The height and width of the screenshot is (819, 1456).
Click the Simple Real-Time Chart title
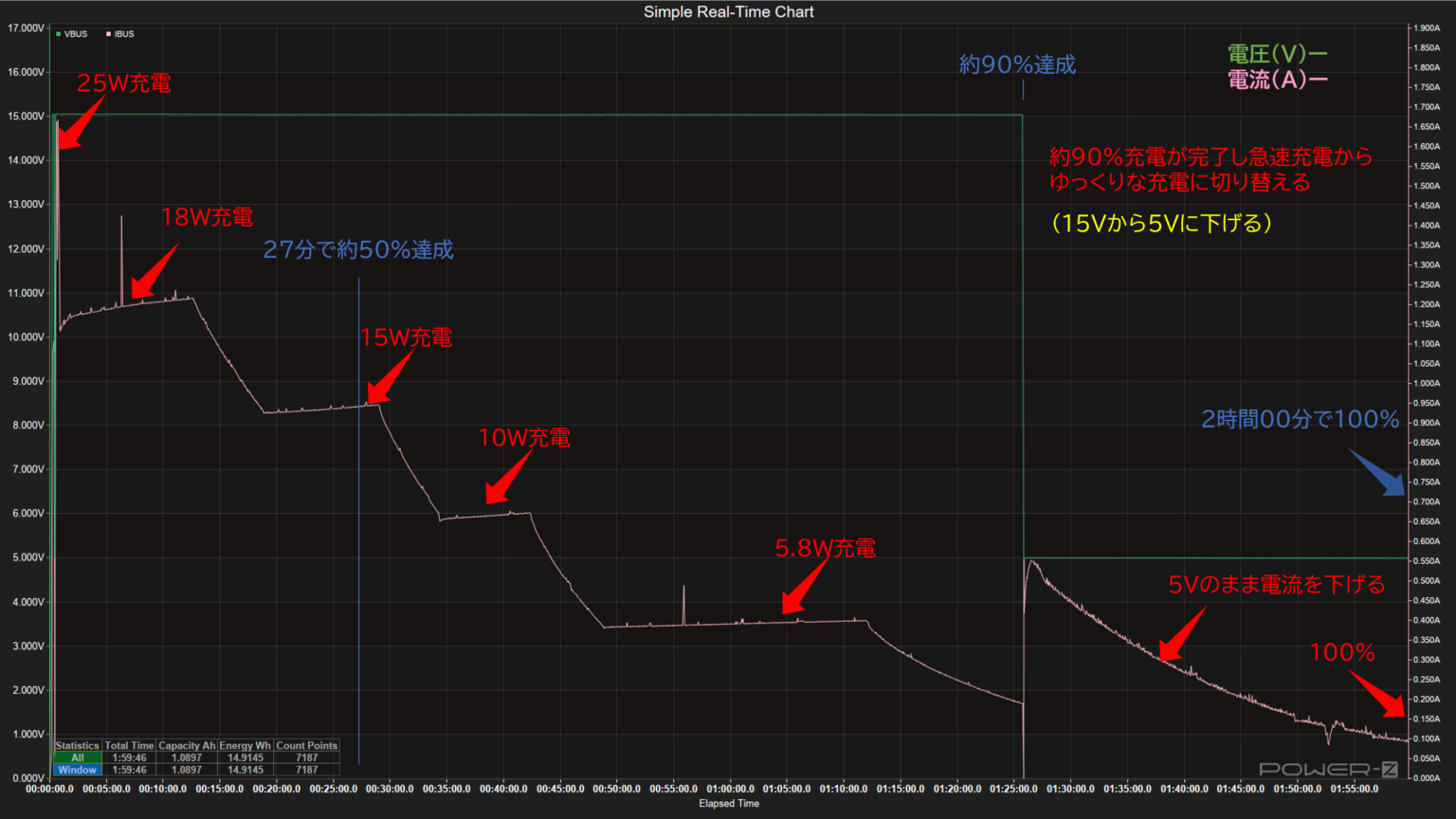pyautogui.click(x=728, y=12)
